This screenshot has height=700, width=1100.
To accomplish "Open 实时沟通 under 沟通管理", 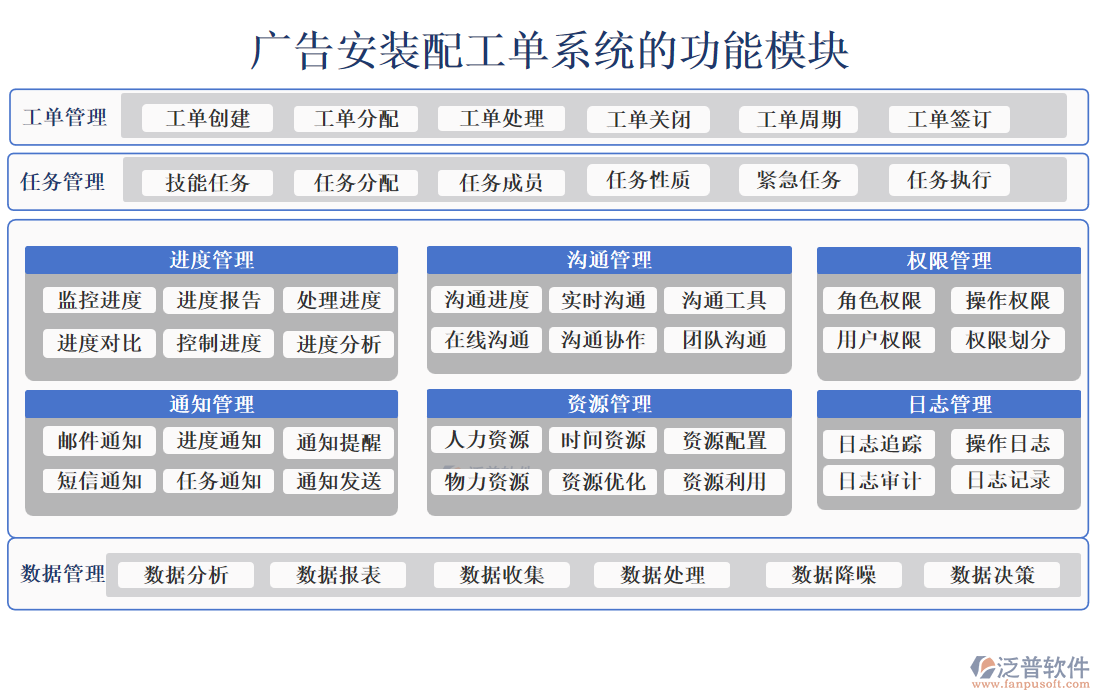I will [x=604, y=300].
